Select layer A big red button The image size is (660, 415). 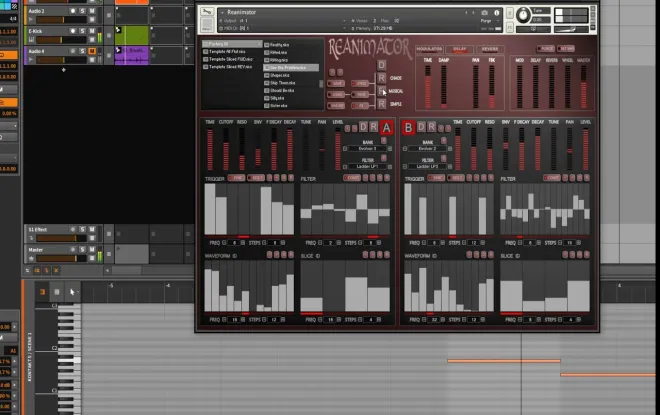point(386,128)
